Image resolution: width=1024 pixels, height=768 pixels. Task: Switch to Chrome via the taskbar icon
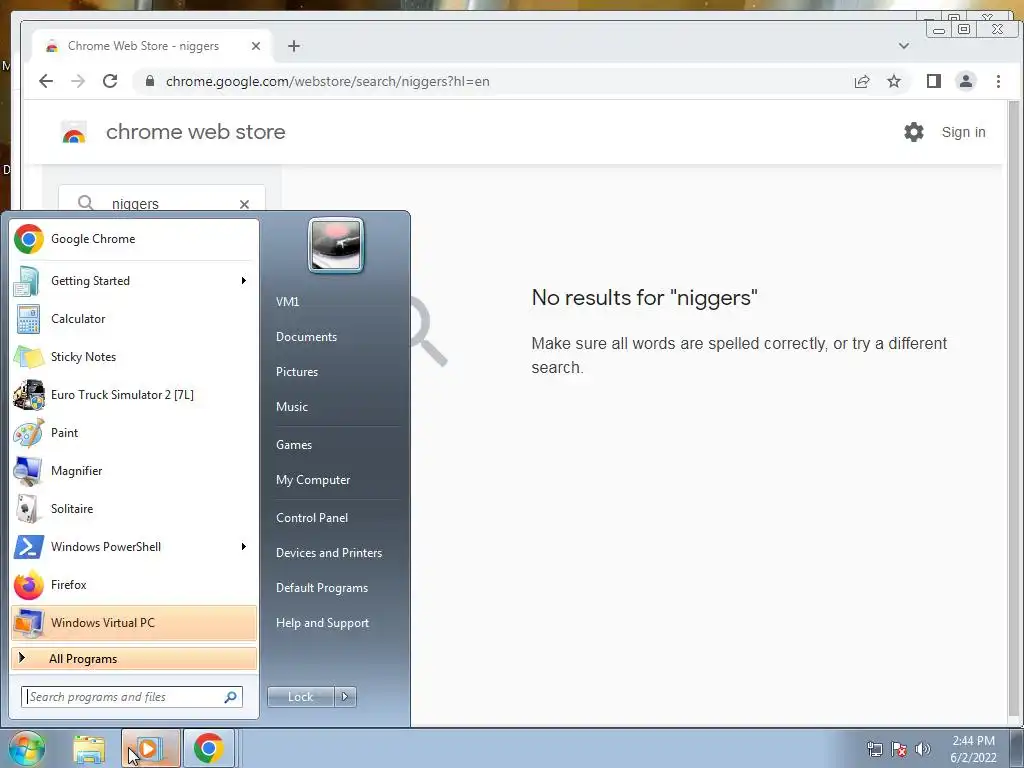click(x=208, y=748)
